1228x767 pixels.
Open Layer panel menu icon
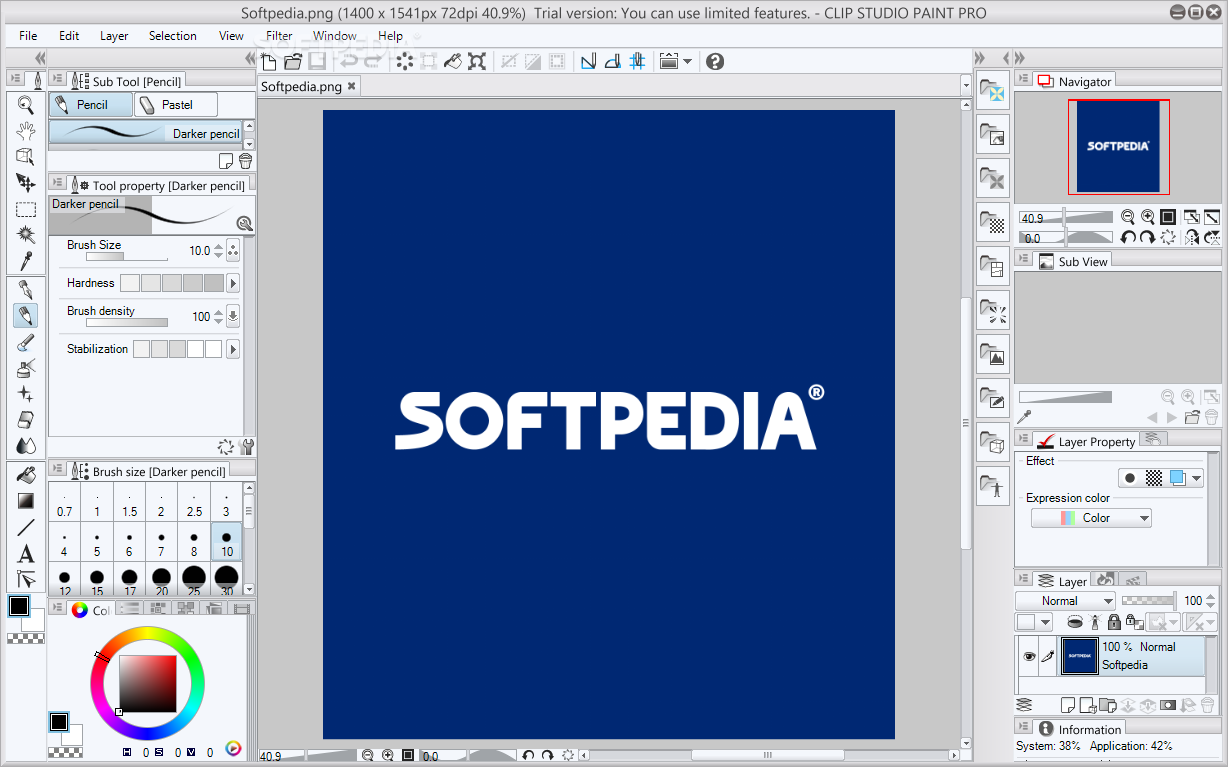coord(1023,581)
